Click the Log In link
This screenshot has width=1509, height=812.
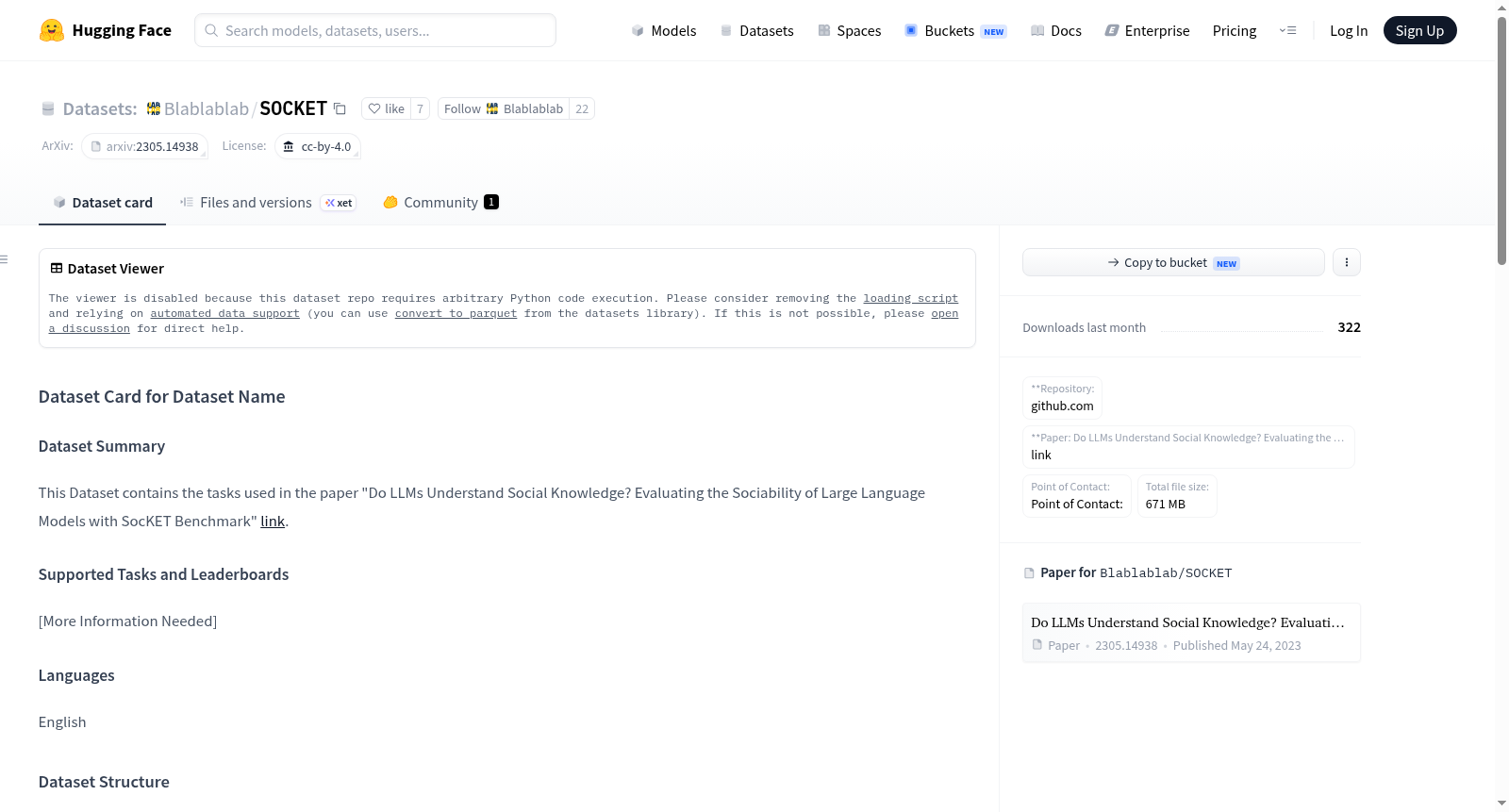click(1349, 31)
